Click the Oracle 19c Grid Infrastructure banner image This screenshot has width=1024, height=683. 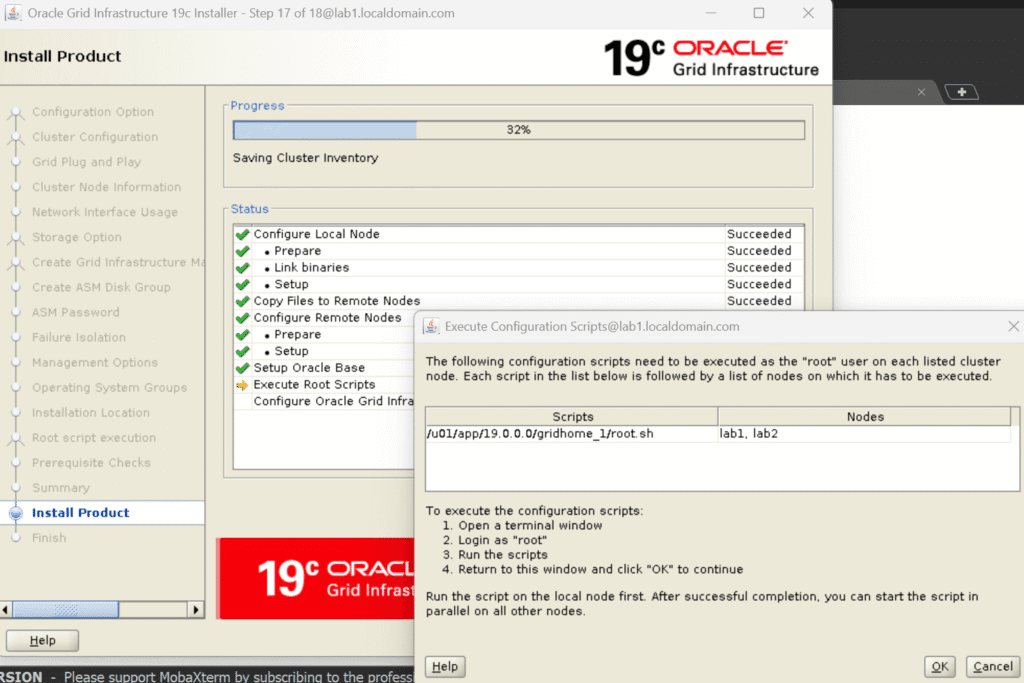point(316,578)
